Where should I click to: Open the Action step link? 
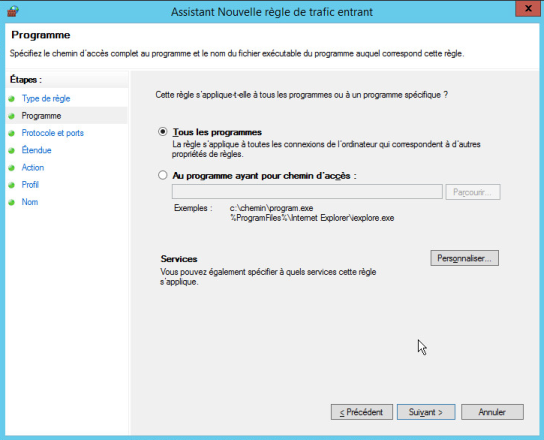[x=33, y=167]
